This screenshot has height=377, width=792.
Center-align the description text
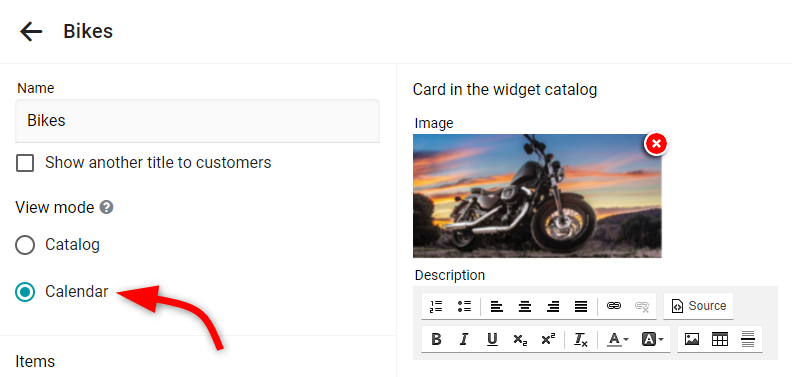coord(525,306)
